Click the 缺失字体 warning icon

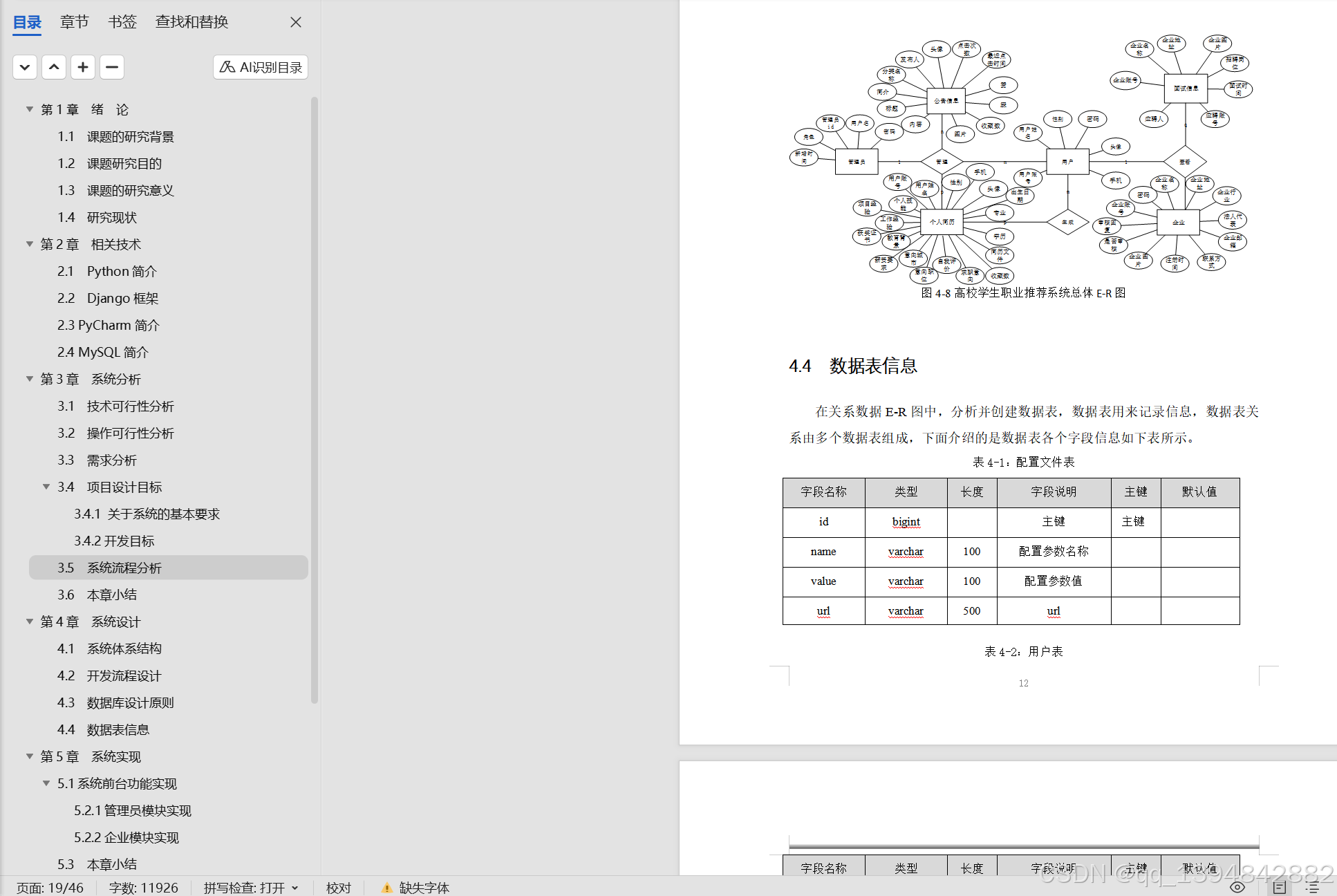tap(386, 888)
